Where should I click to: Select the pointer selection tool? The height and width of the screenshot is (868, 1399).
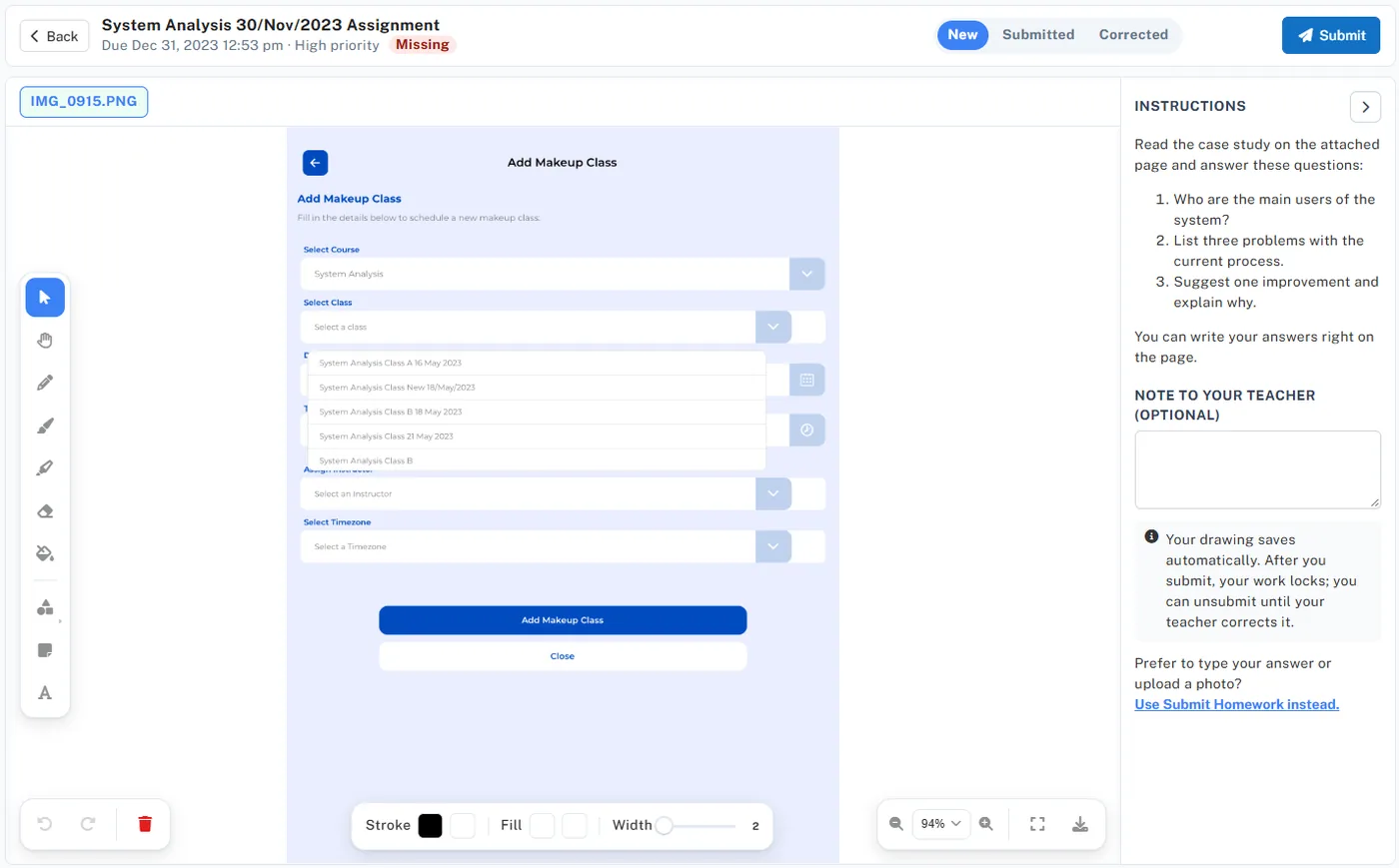(45, 298)
